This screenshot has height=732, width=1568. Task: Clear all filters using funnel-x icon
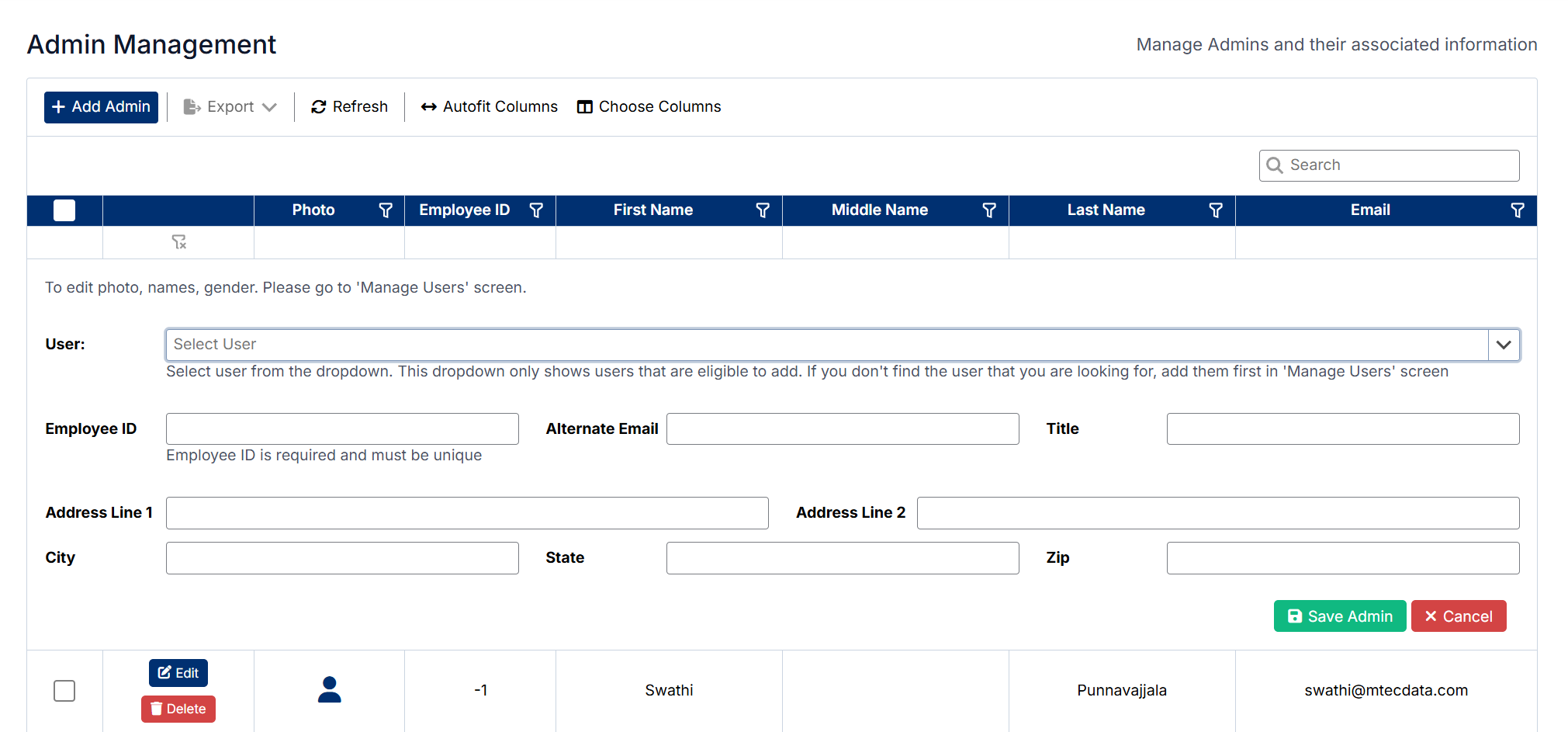click(178, 242)
